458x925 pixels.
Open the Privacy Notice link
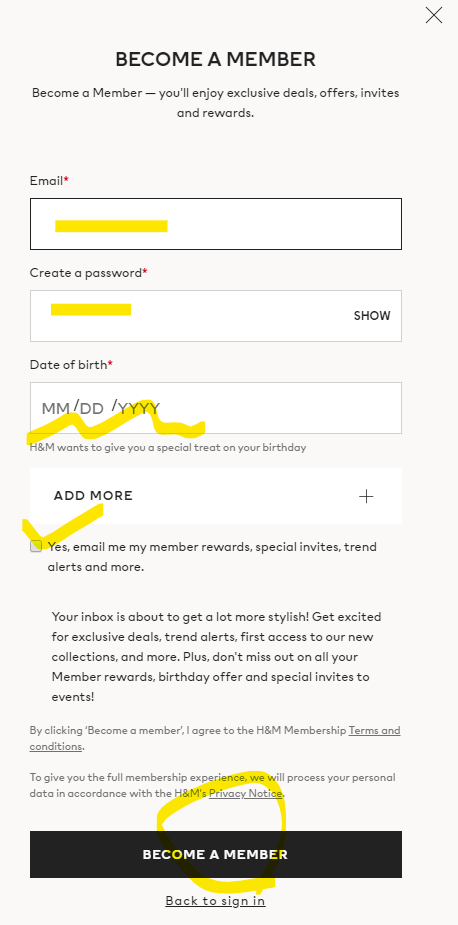click(x=246, y=793)
